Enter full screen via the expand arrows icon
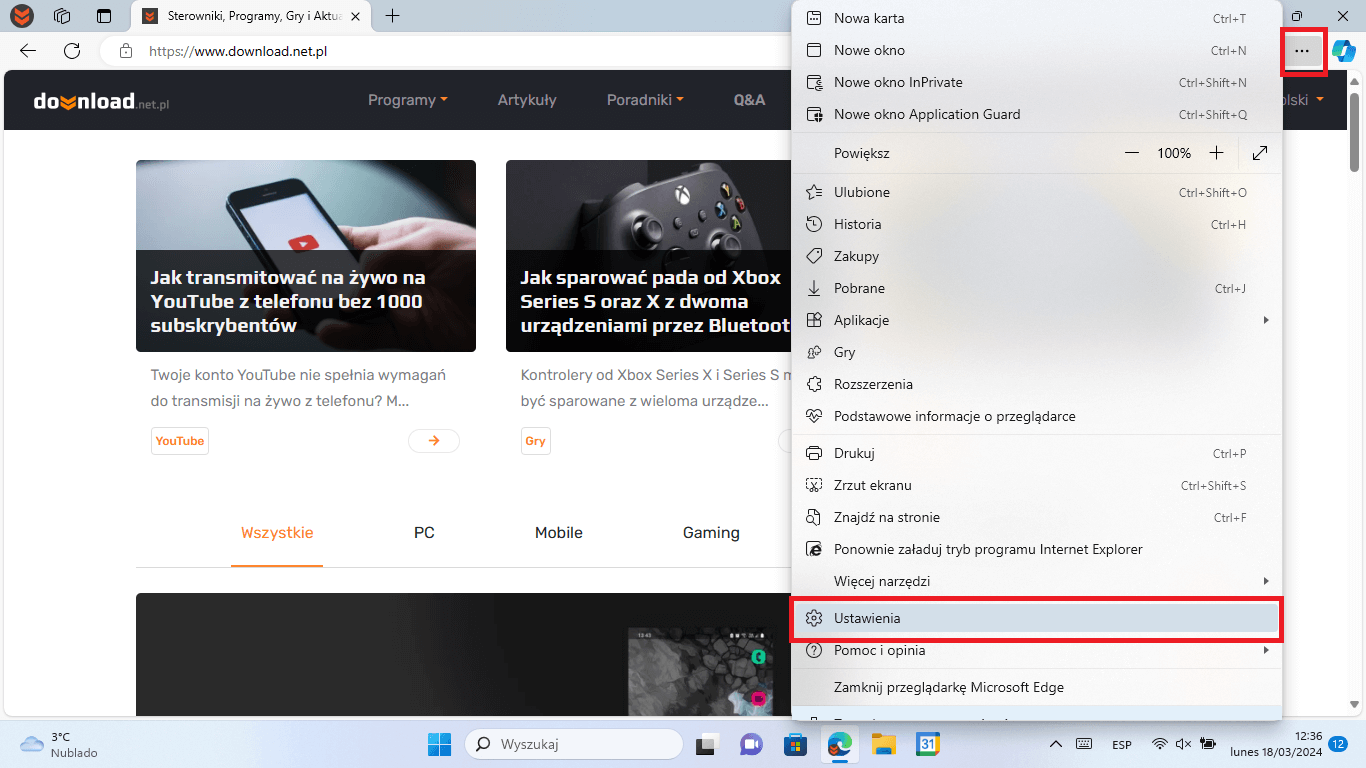Viewport: 1366px width, 768px height. [1260, 153]
